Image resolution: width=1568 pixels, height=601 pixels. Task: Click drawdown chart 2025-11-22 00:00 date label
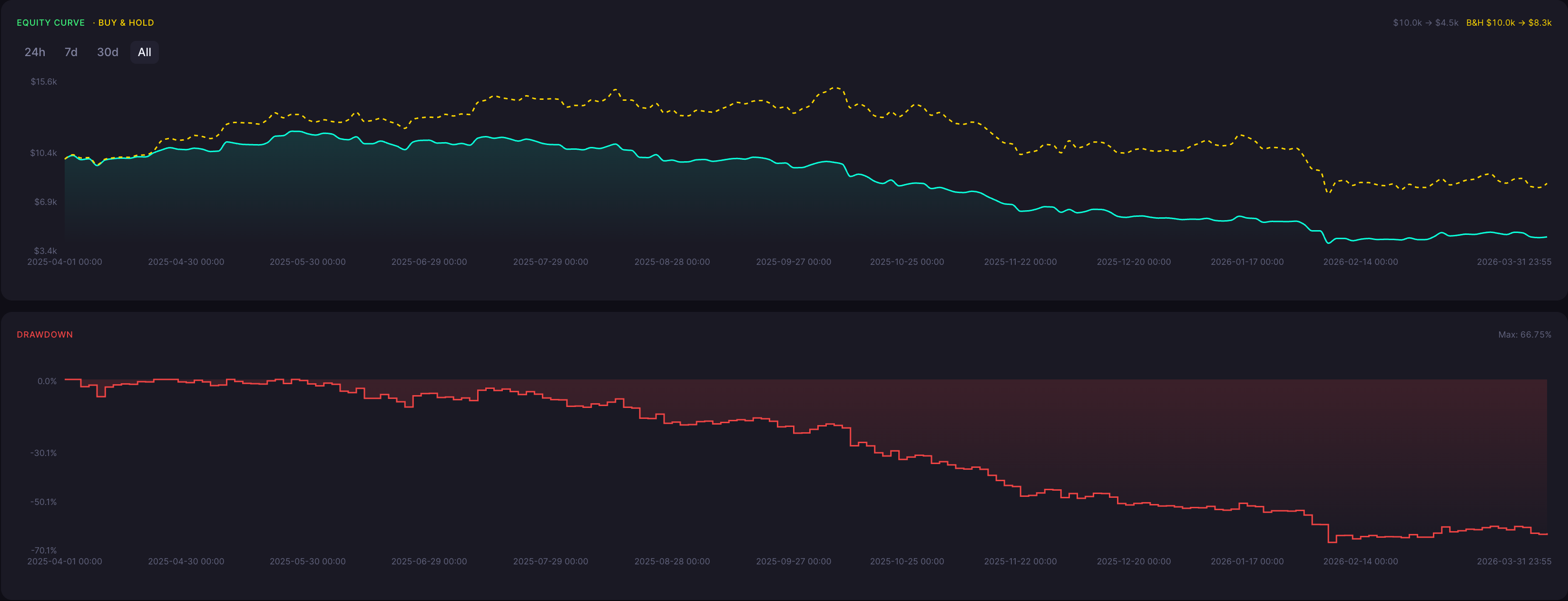[1020, 562]
